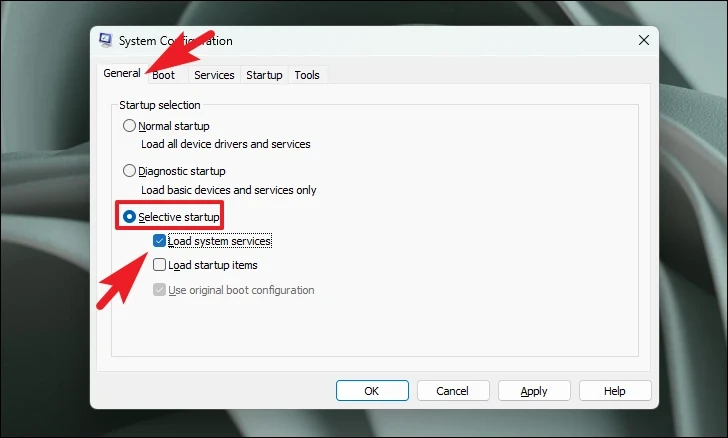Go to the Tools tab
Viewport: 728px width, 438px height.
pyautogui.click(x=307, y=75)
